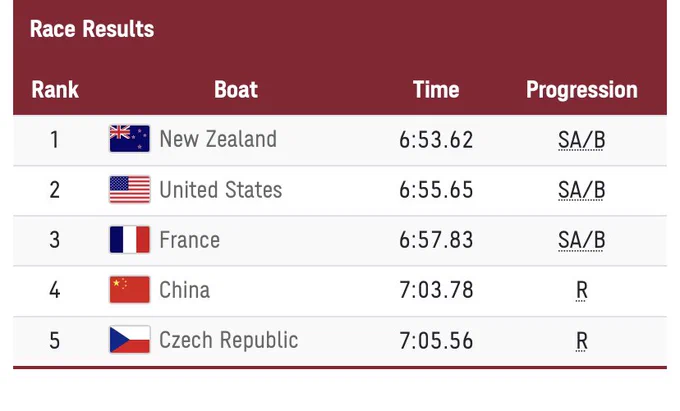Click the United States flag icon
Image resolution: width=680 pixels, height=411 pixels.
point(130,189)
